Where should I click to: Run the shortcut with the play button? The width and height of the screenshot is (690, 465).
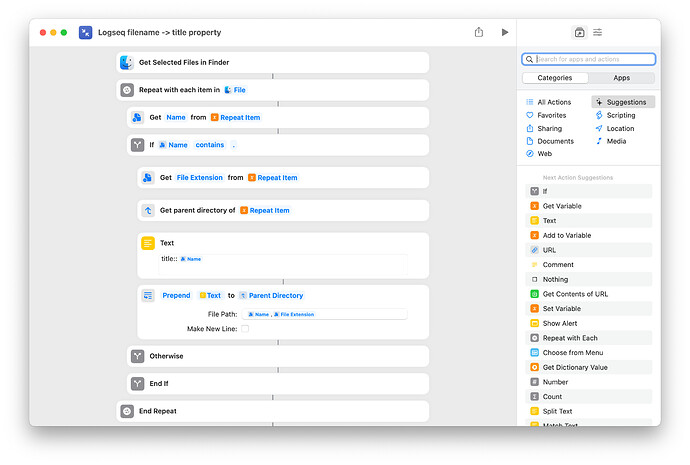click(505, 32)
